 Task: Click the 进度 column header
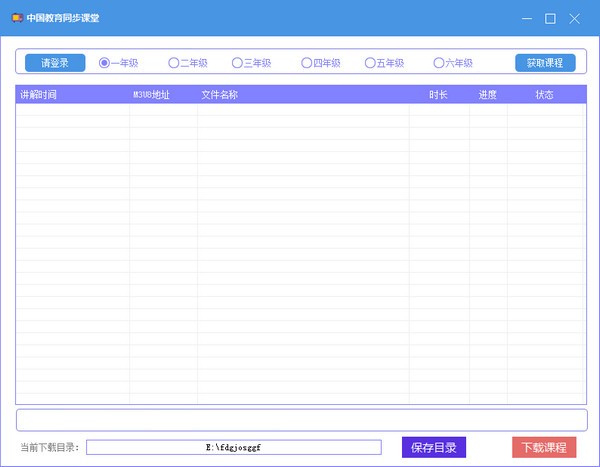tap(488, 95)
